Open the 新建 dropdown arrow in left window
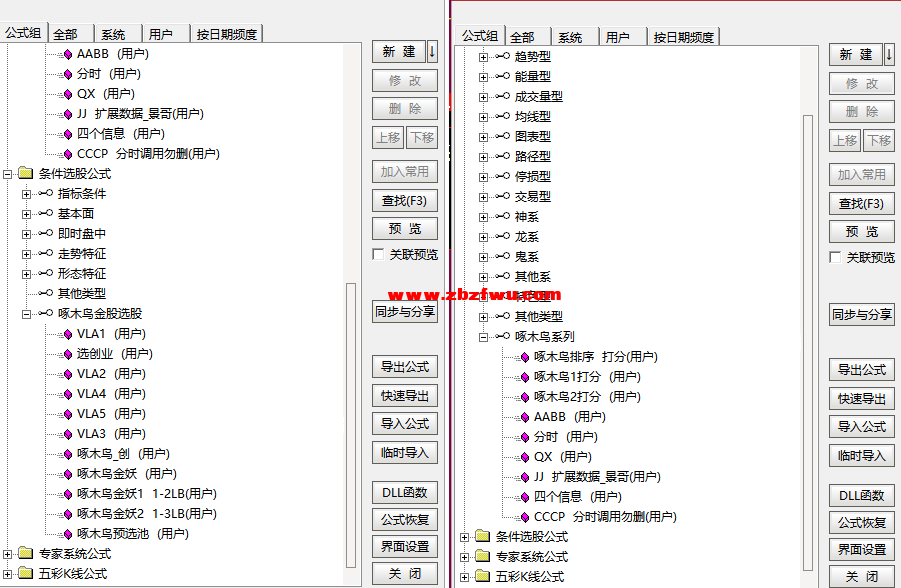The height and width of the screenshot is (588, 901). click(x=432, y=52)
